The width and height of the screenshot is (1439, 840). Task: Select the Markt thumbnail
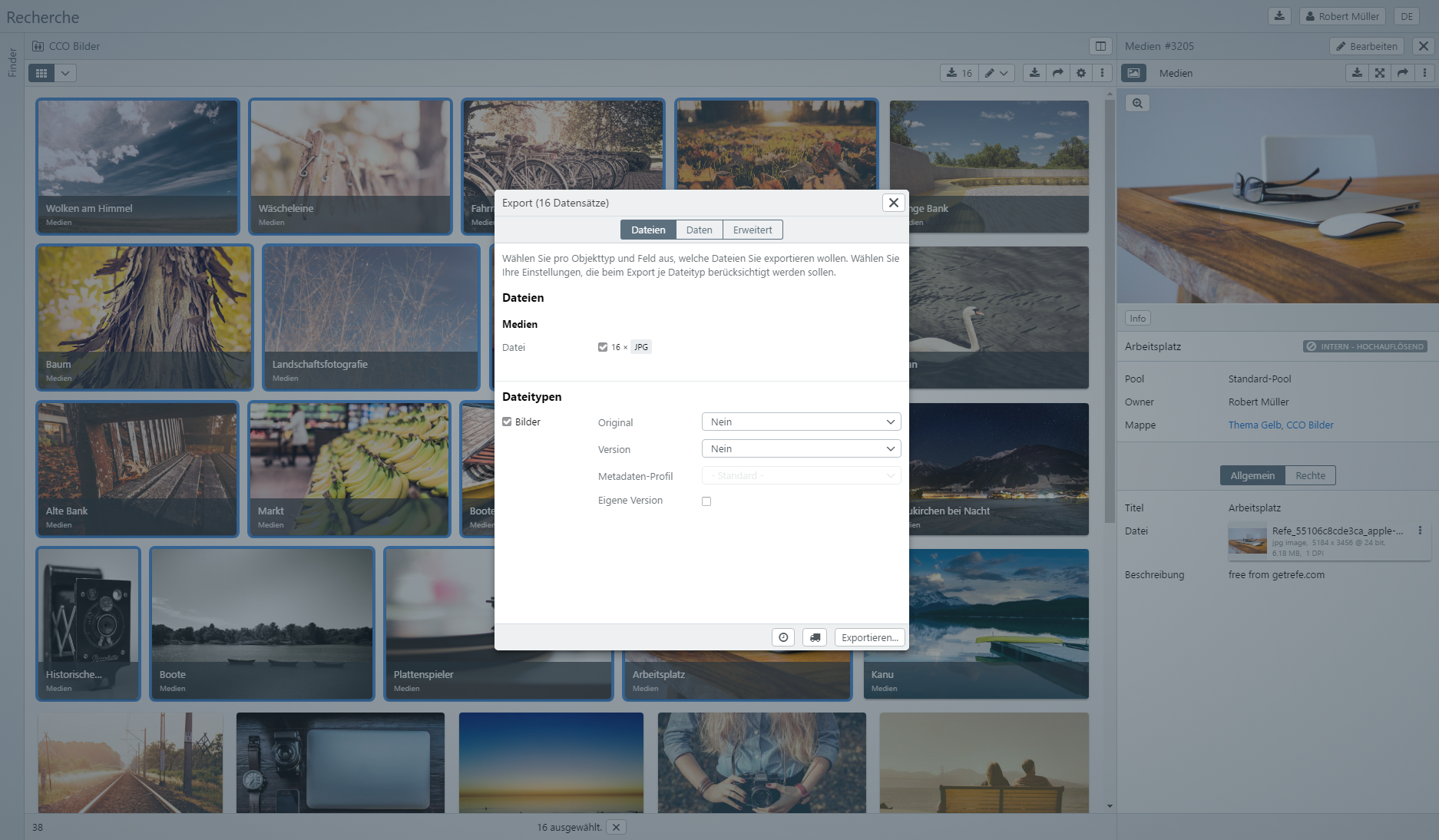tap(349, 469)
